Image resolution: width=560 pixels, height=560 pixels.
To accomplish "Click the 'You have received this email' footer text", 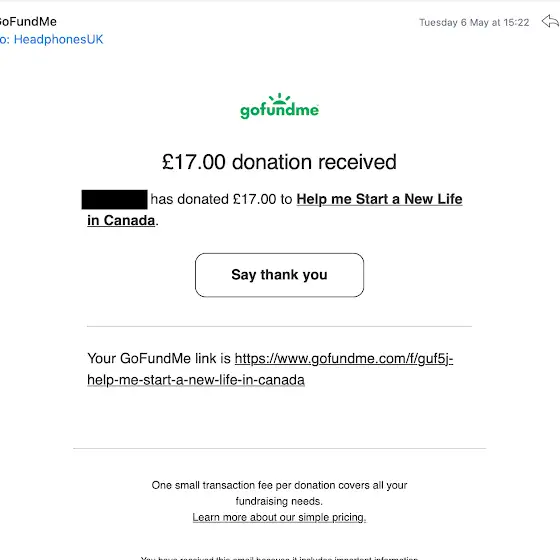I will click(279, 558).
